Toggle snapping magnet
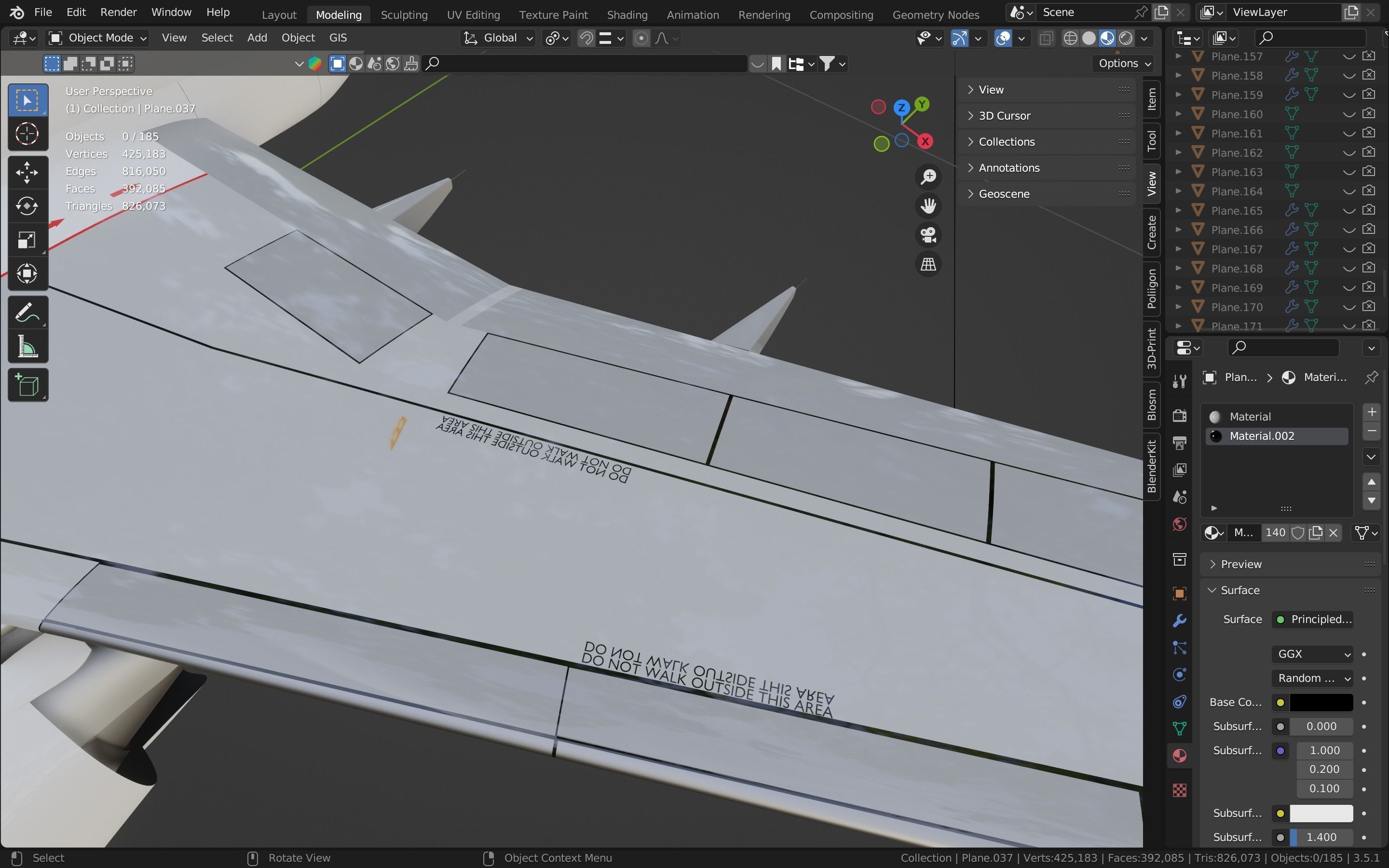 click(x=586, y=38)
